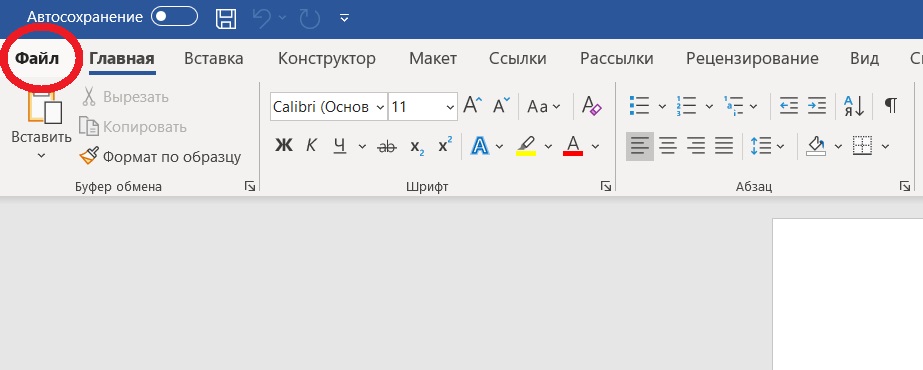Viewport: 923px width, 370px height.
Task: Click the sort АЯ icon
Action: 854,106
